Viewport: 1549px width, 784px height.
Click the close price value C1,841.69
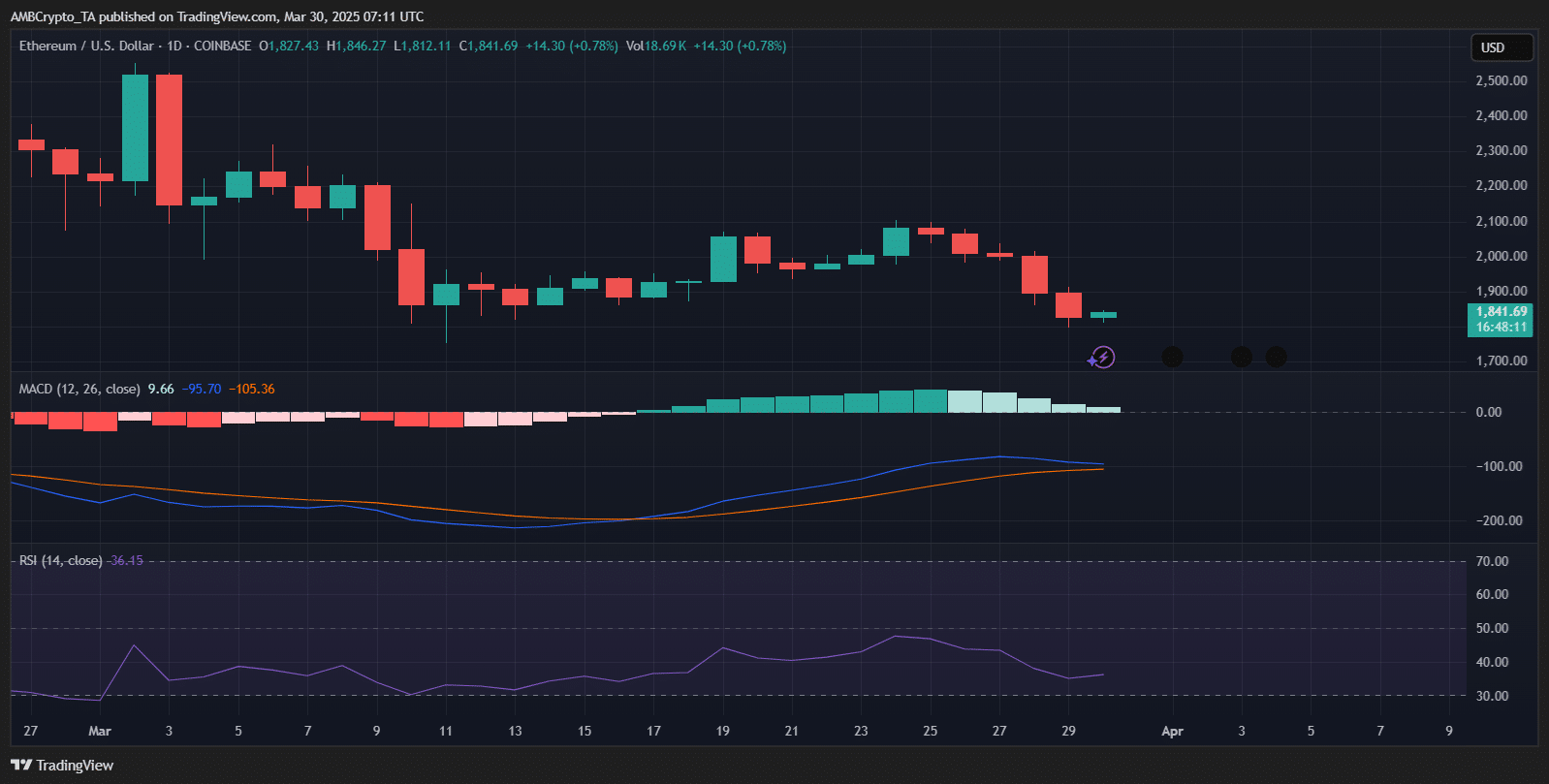[x=489, y=46]
